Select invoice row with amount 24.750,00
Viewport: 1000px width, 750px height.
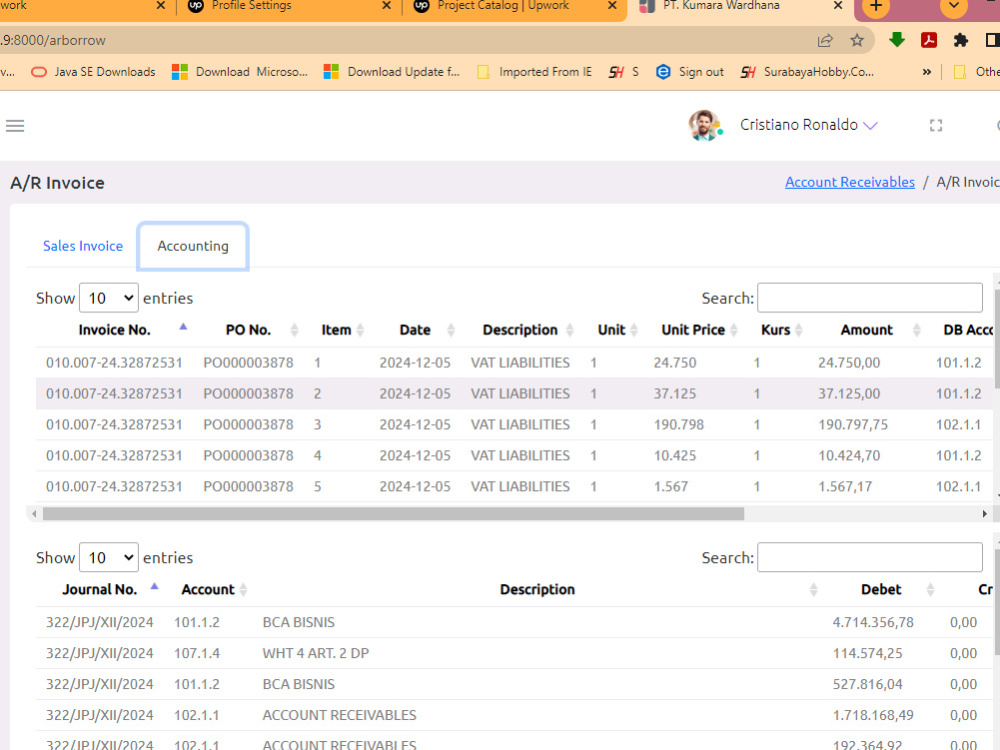[514, 363]
